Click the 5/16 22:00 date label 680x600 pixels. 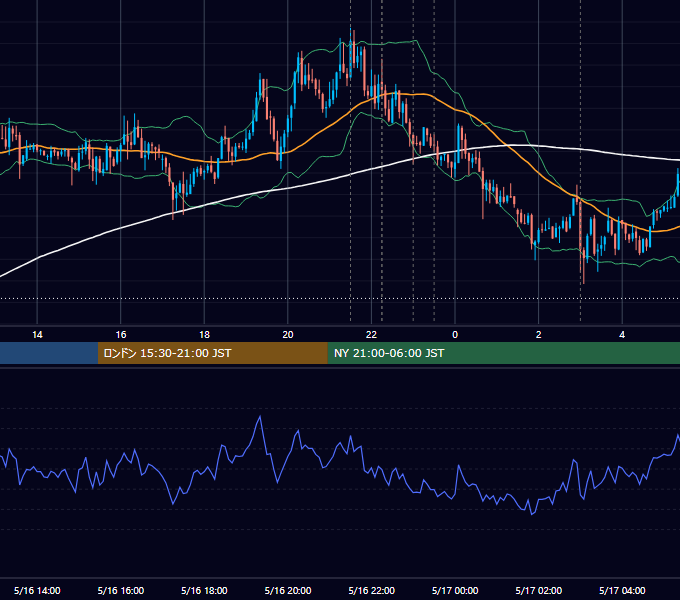click(372, 590)
